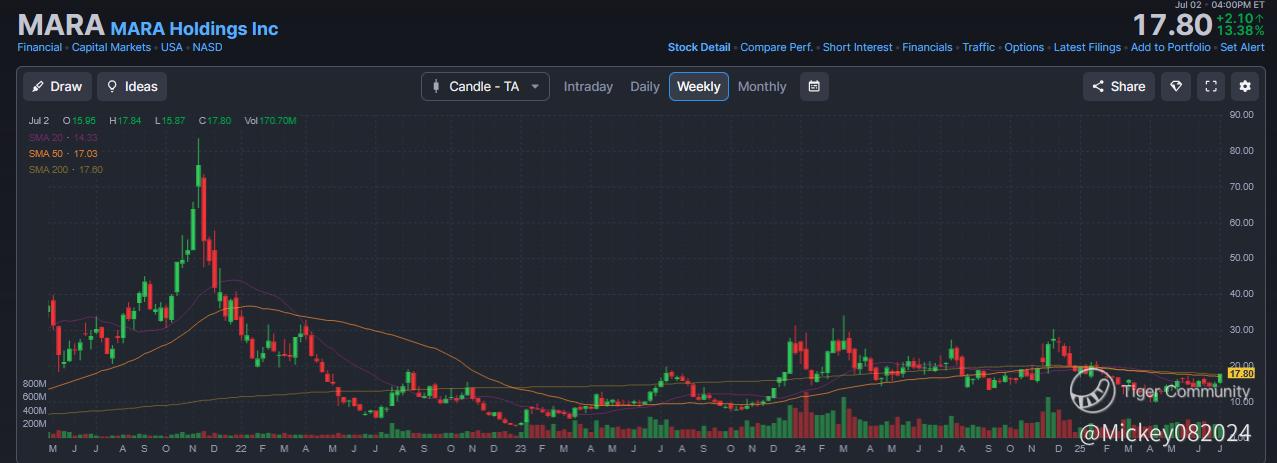Expand the Candle - TA chart type dropdown

pyautogui.click(x=486, y=86)
